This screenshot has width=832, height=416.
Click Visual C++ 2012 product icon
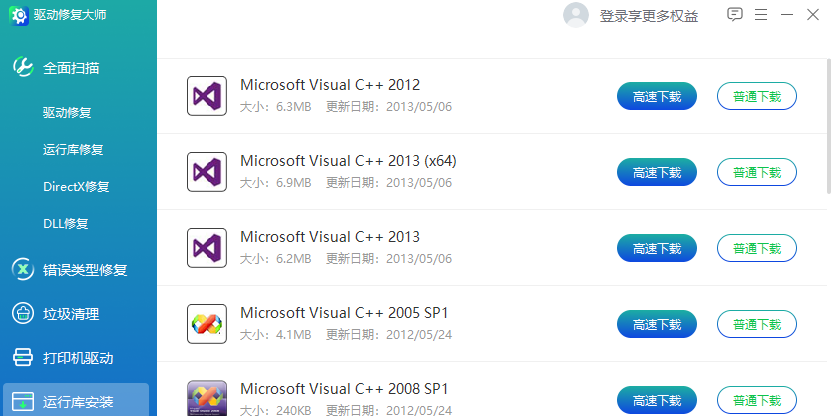[207, 96]
